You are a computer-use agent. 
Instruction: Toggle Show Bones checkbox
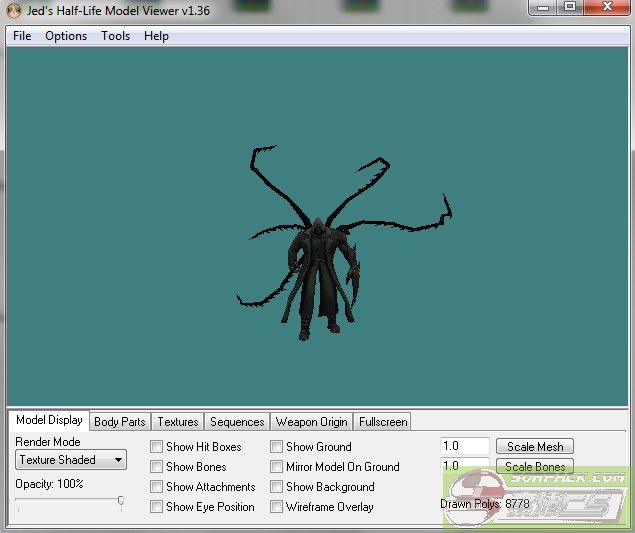[157, 467]
